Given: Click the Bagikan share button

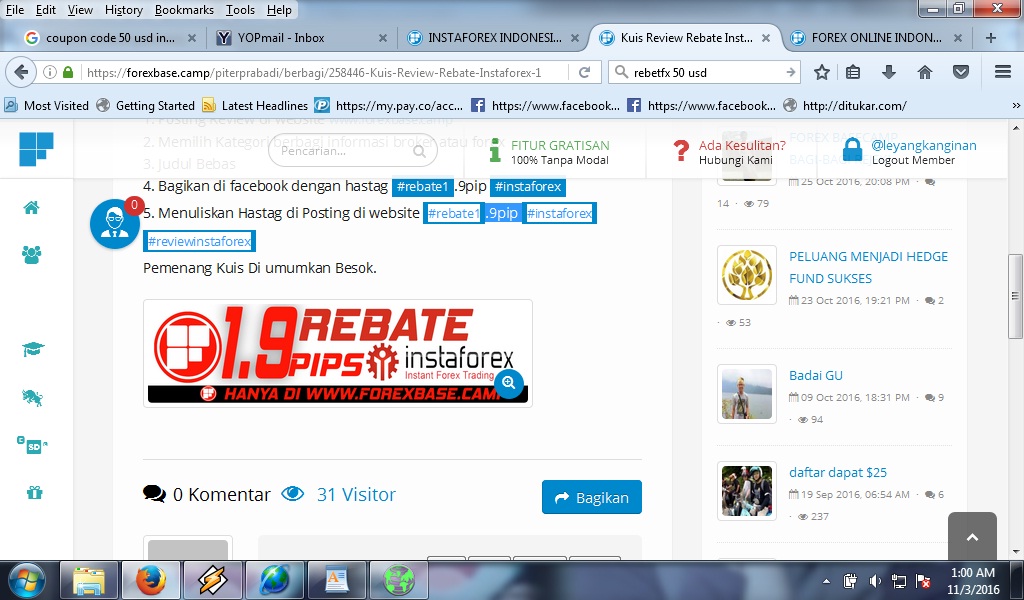Looking at the screenshot, I should [x=592, y=497].
